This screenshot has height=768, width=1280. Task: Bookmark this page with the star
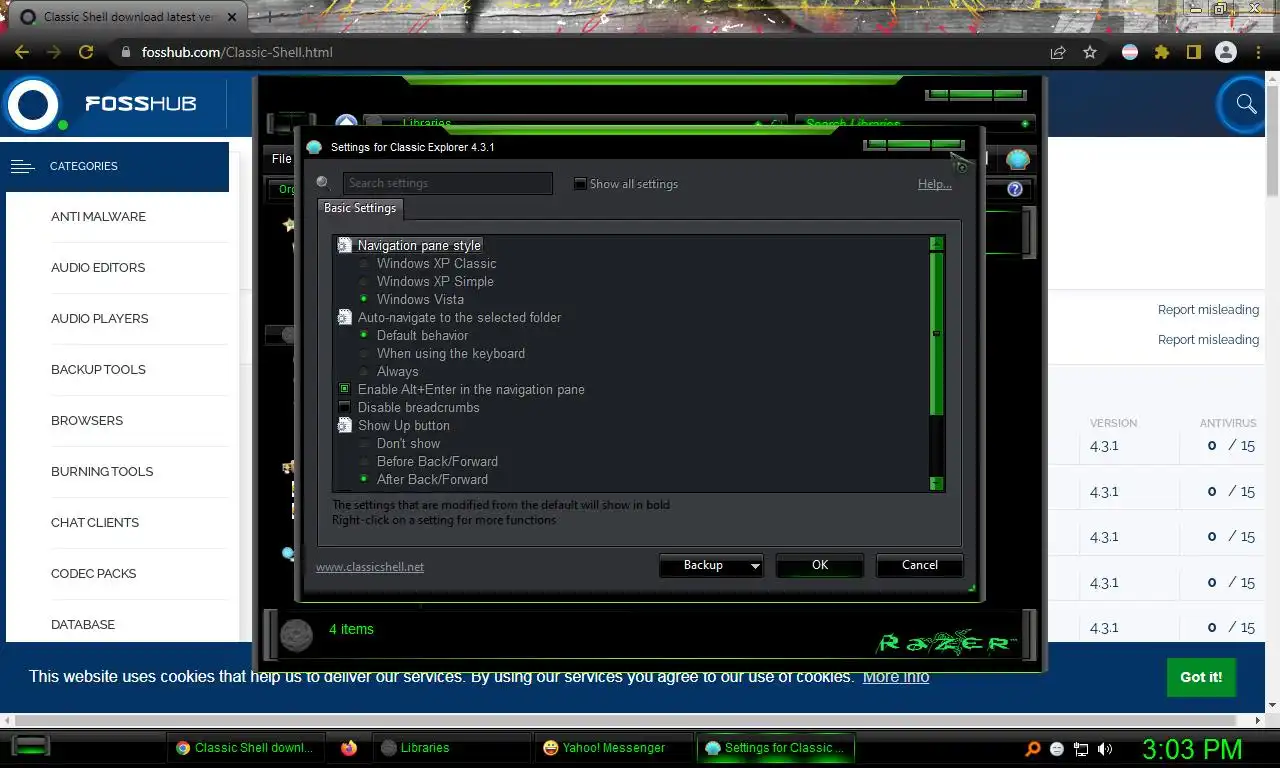pyautogui.click(x=1090, y=52)
